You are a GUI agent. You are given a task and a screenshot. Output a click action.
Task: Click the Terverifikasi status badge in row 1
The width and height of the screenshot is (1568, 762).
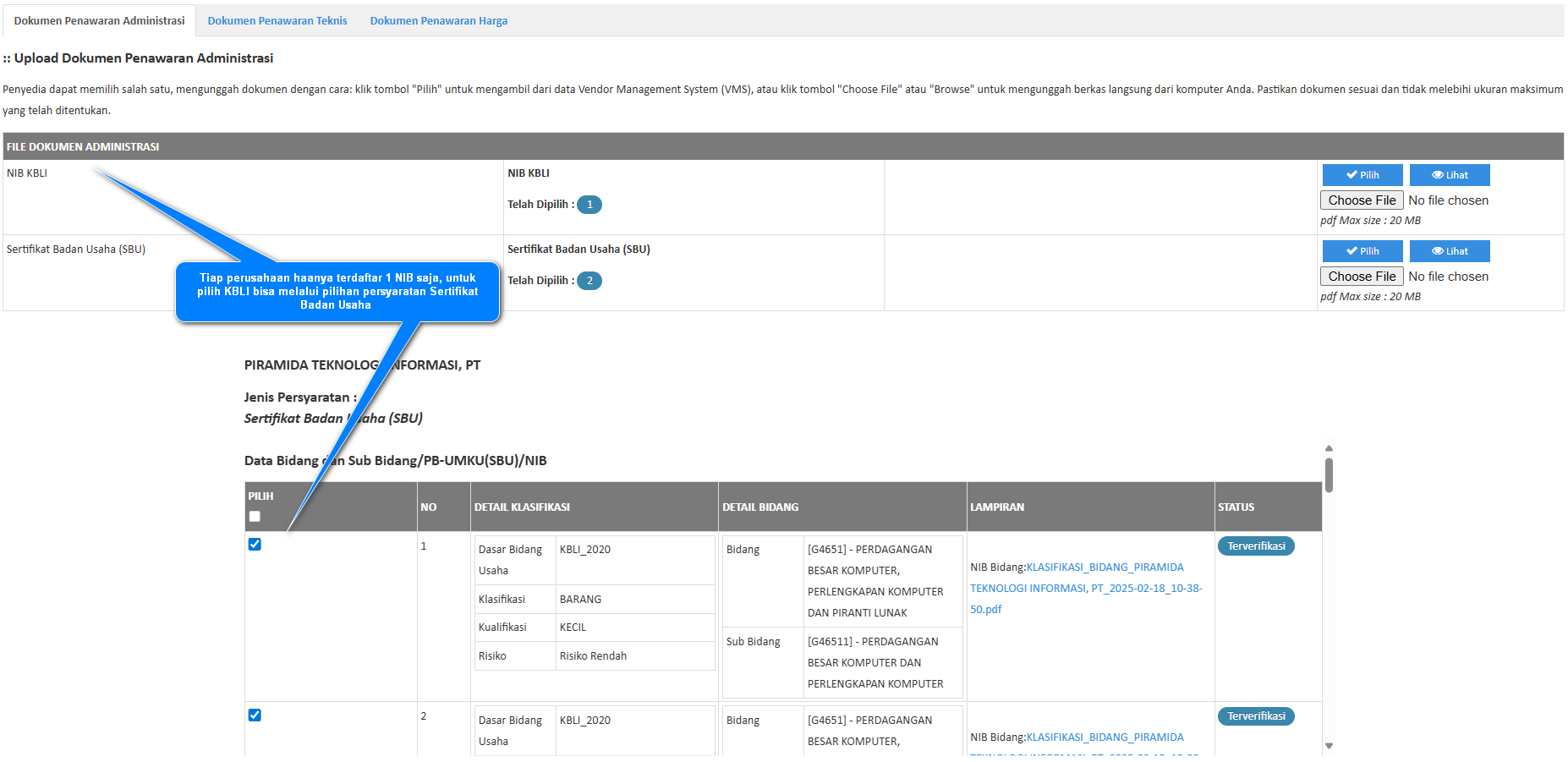(1256, 546)
